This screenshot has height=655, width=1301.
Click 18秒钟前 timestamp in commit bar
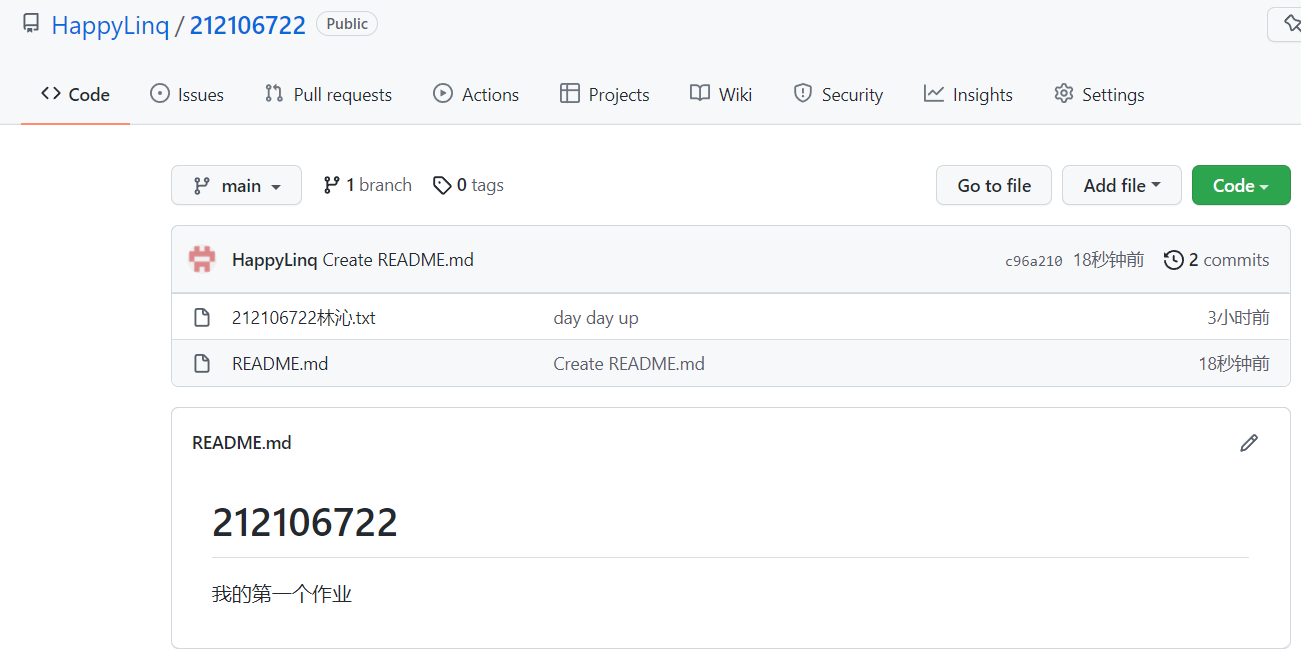(x=1108, y=260)
